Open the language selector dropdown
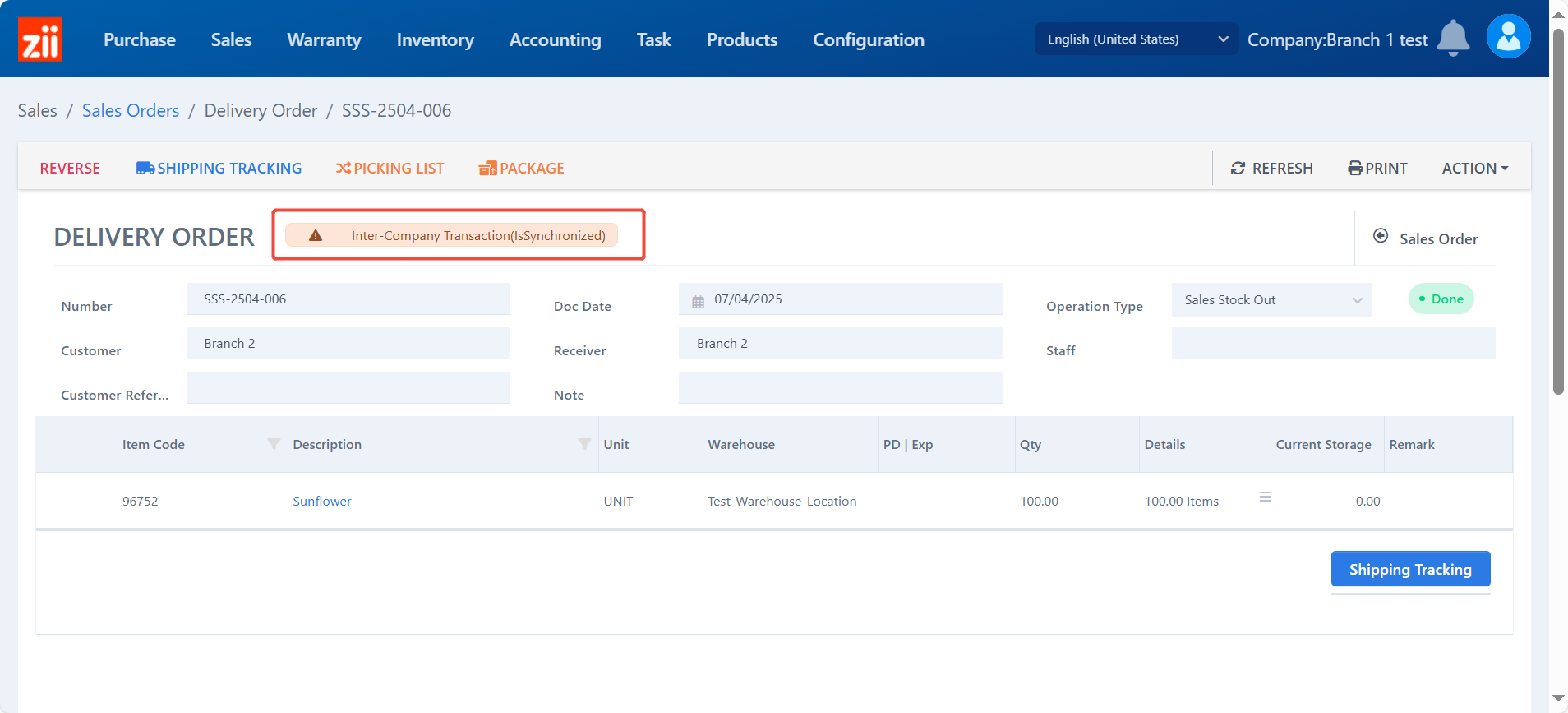Image resolution: width=1568 pixels, height=713 pixels. 1136,39
